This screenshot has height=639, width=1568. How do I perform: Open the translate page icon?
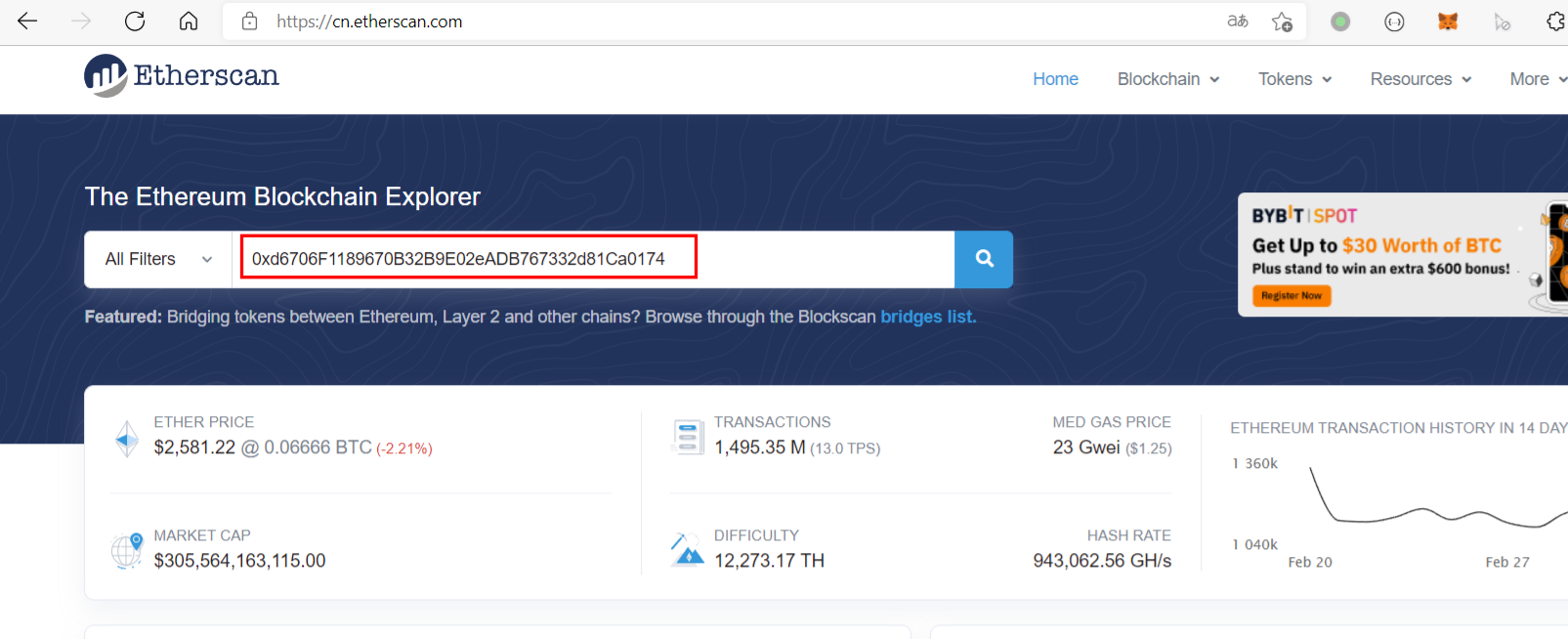click(x=1238, y=21)
